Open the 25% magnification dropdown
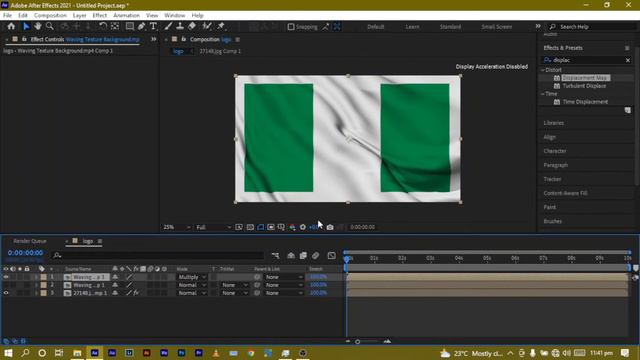The width and height of the screenshot is (640, 360). click(x=176, y=227)
